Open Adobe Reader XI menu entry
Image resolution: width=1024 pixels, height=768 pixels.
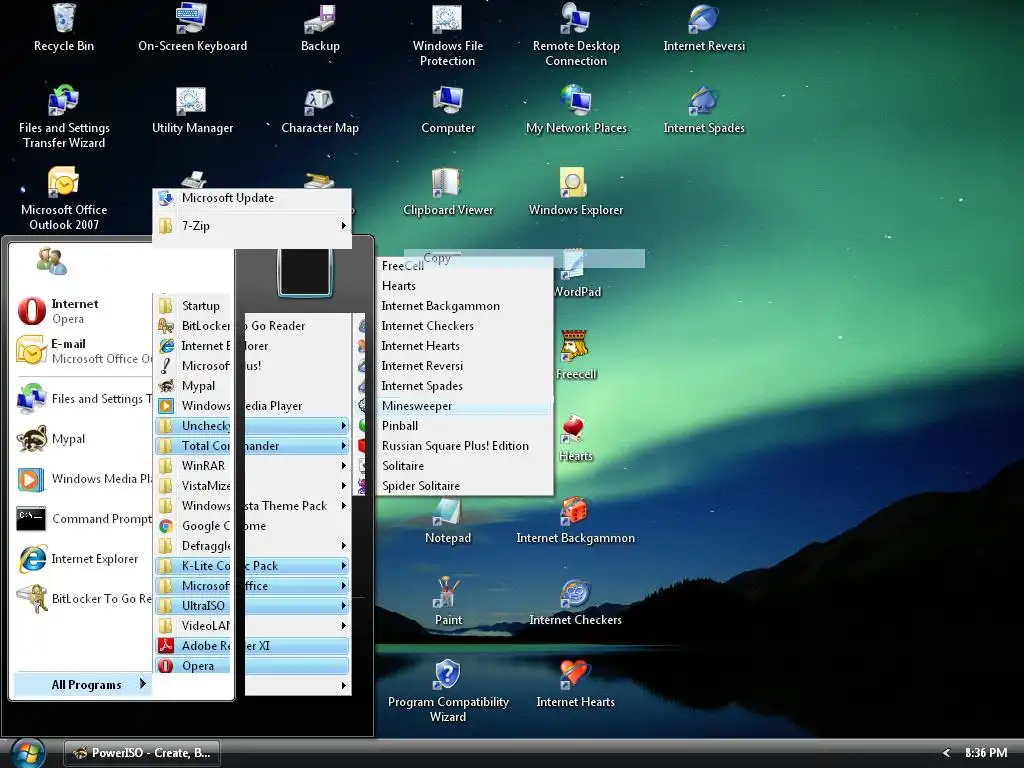[252, 646]
